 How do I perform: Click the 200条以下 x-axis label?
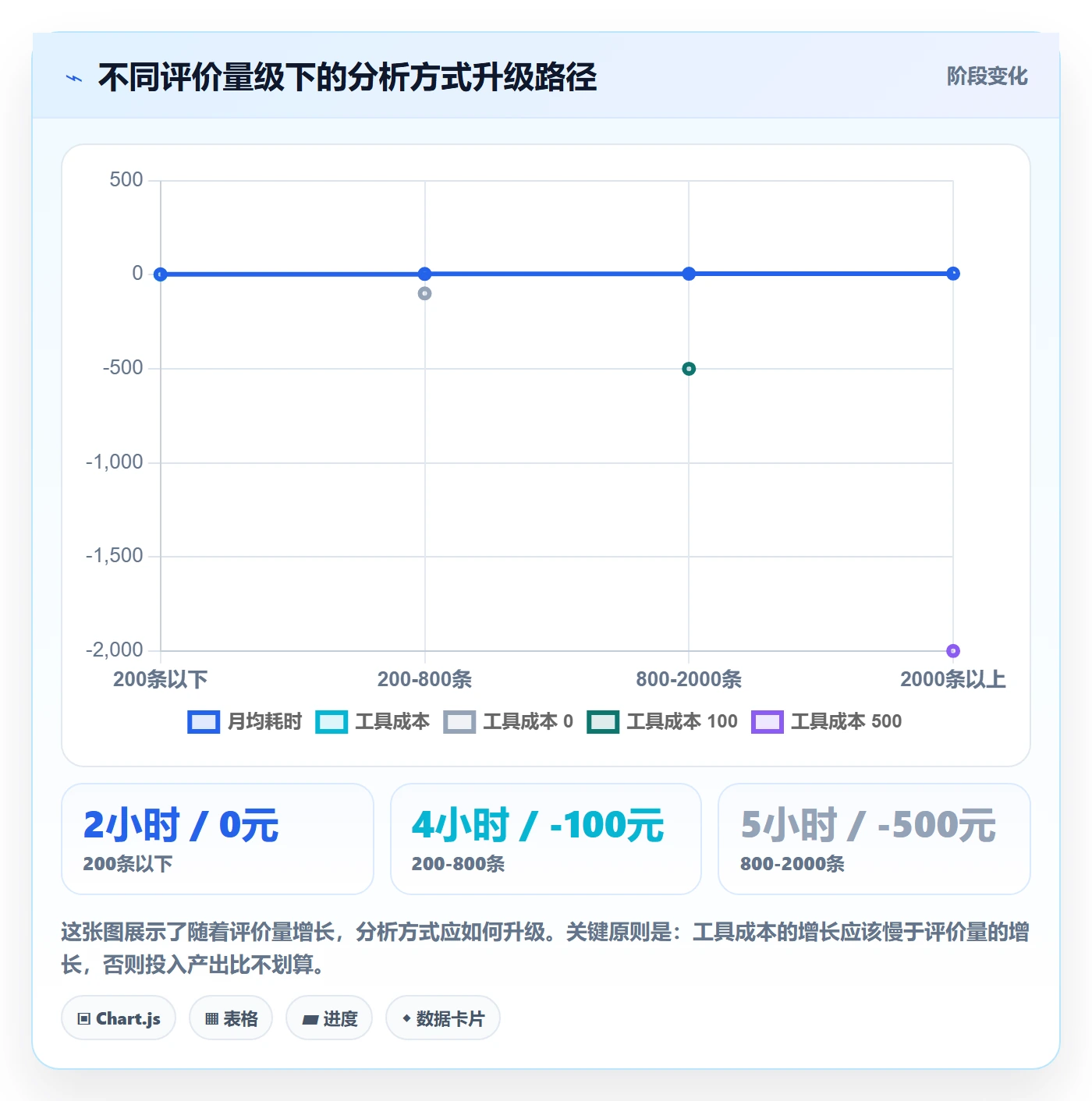161,679
